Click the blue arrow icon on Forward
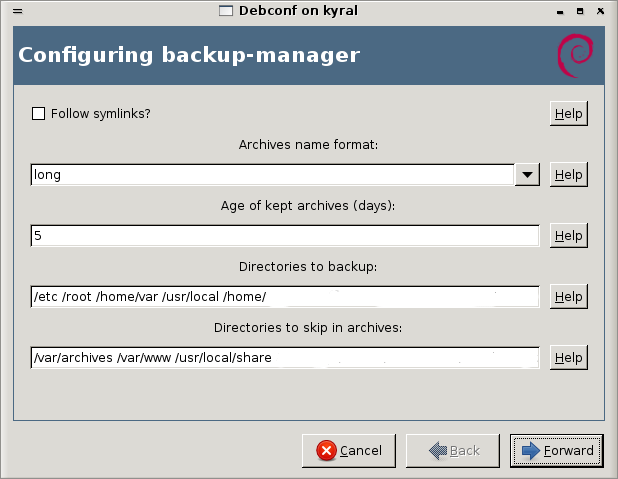Image resolution: width=618 pixels, height=479 pixels. point(530,451)
